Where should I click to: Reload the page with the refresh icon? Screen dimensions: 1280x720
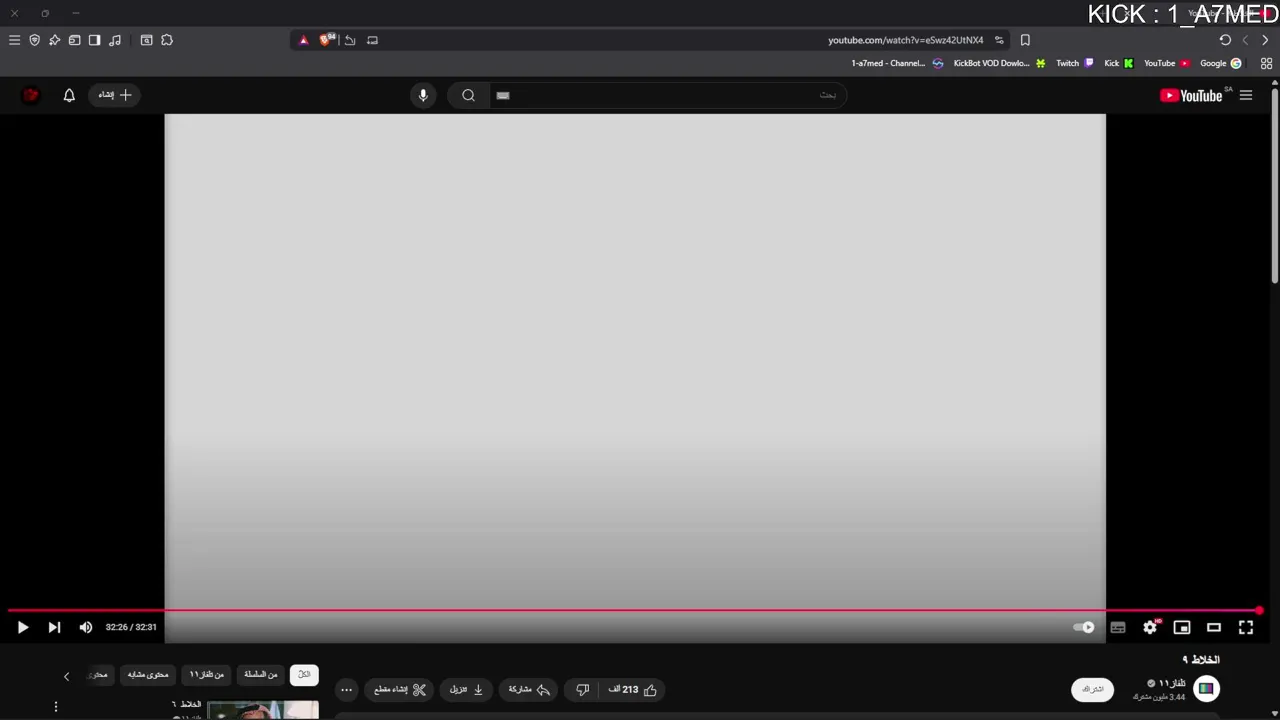(x=1225, y=40)
